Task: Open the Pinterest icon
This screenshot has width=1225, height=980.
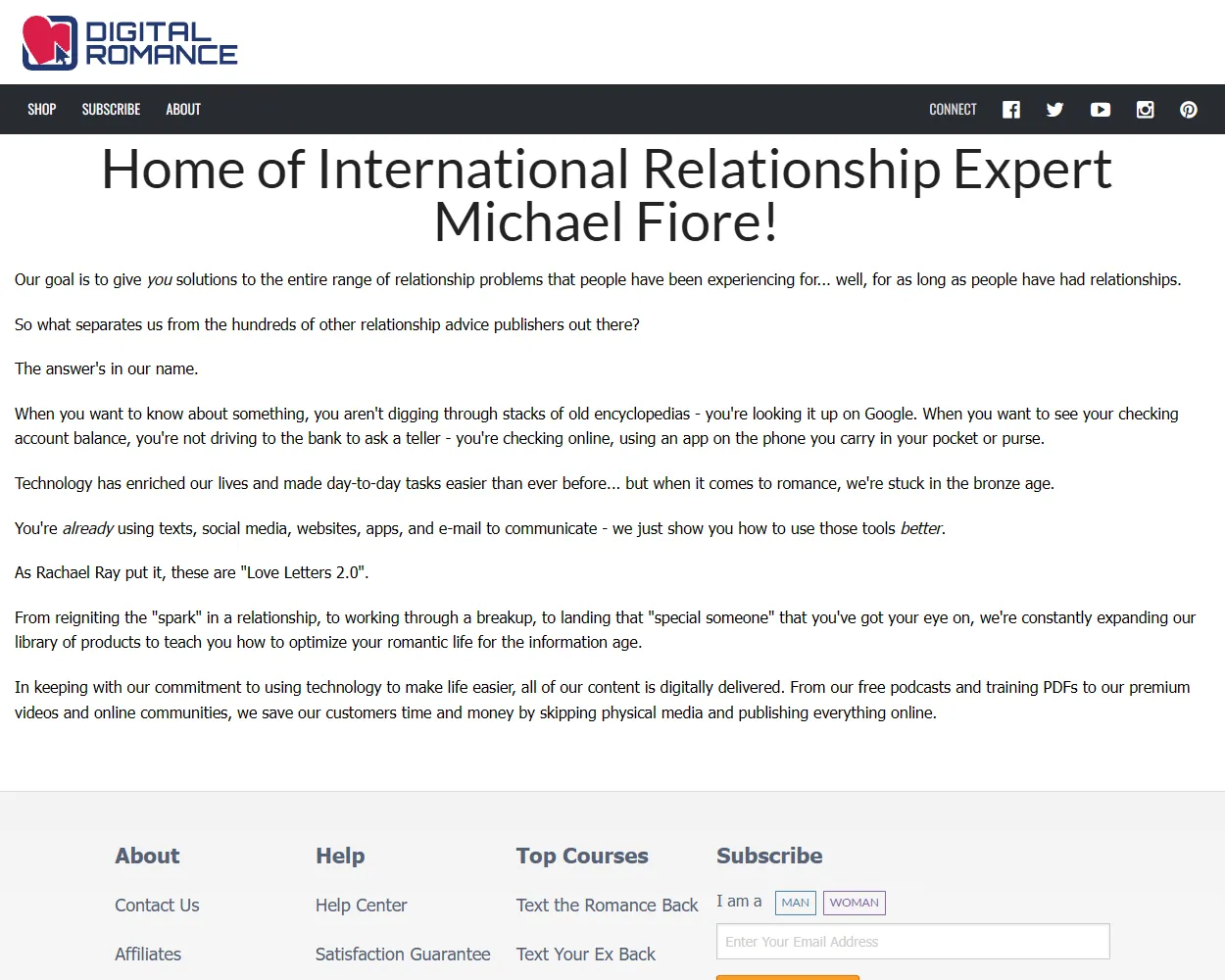Action: (x=1189, y=110)
